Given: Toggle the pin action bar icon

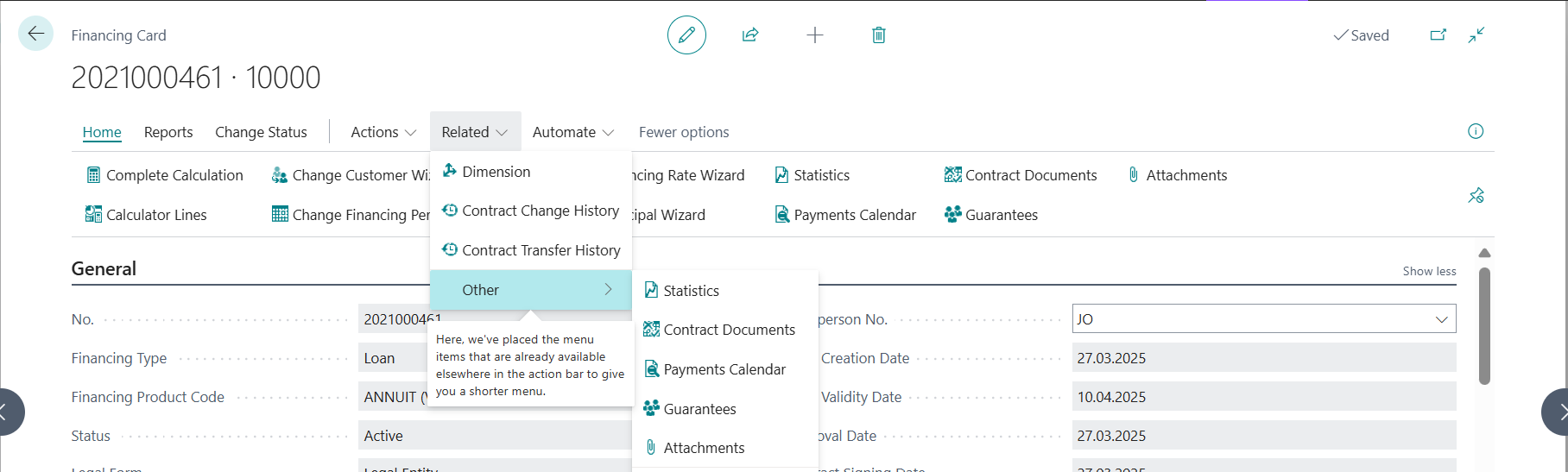Looking at the screenshot, I should click(x=1476, y=196).
